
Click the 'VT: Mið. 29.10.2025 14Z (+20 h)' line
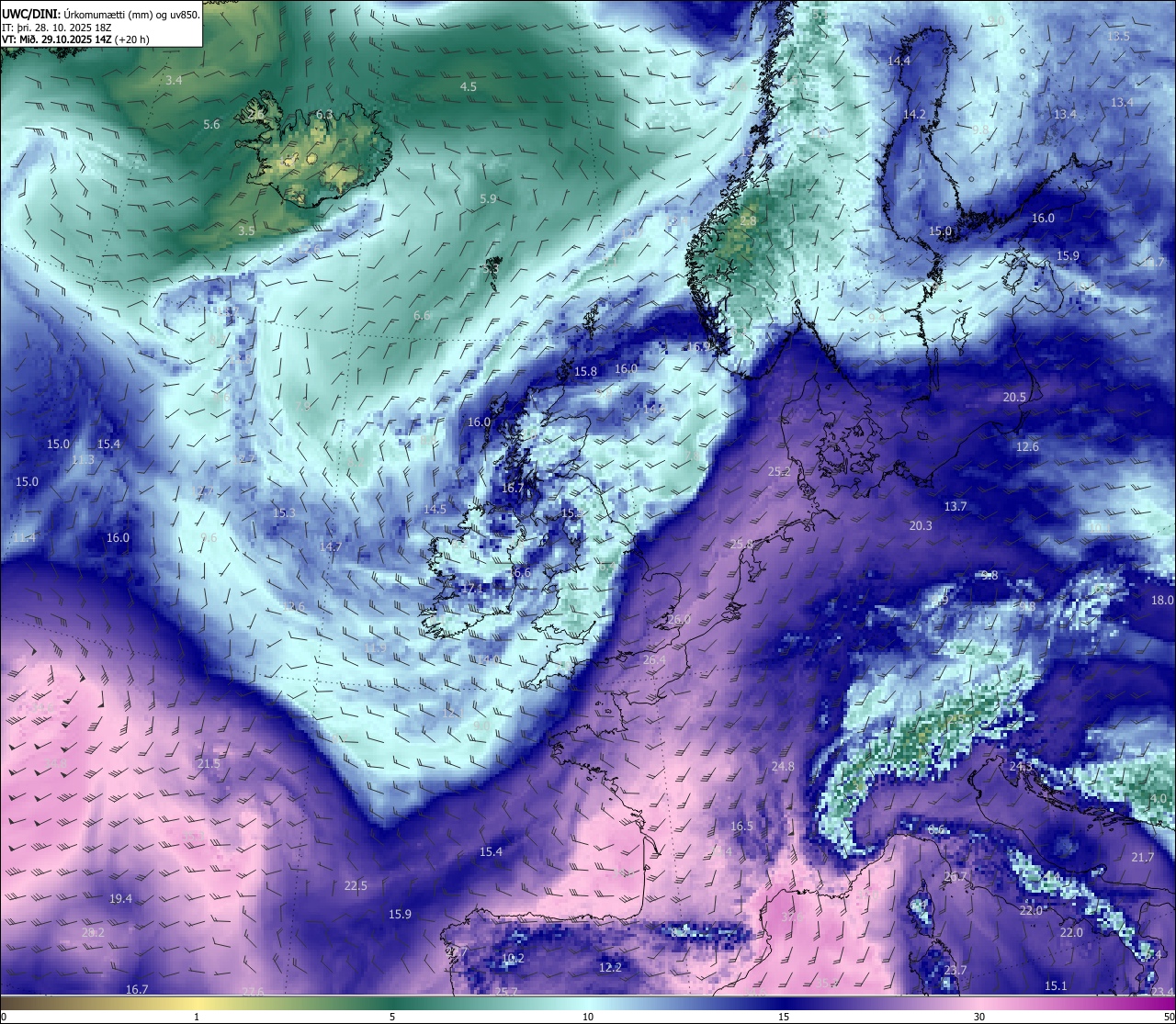point(75,39)
